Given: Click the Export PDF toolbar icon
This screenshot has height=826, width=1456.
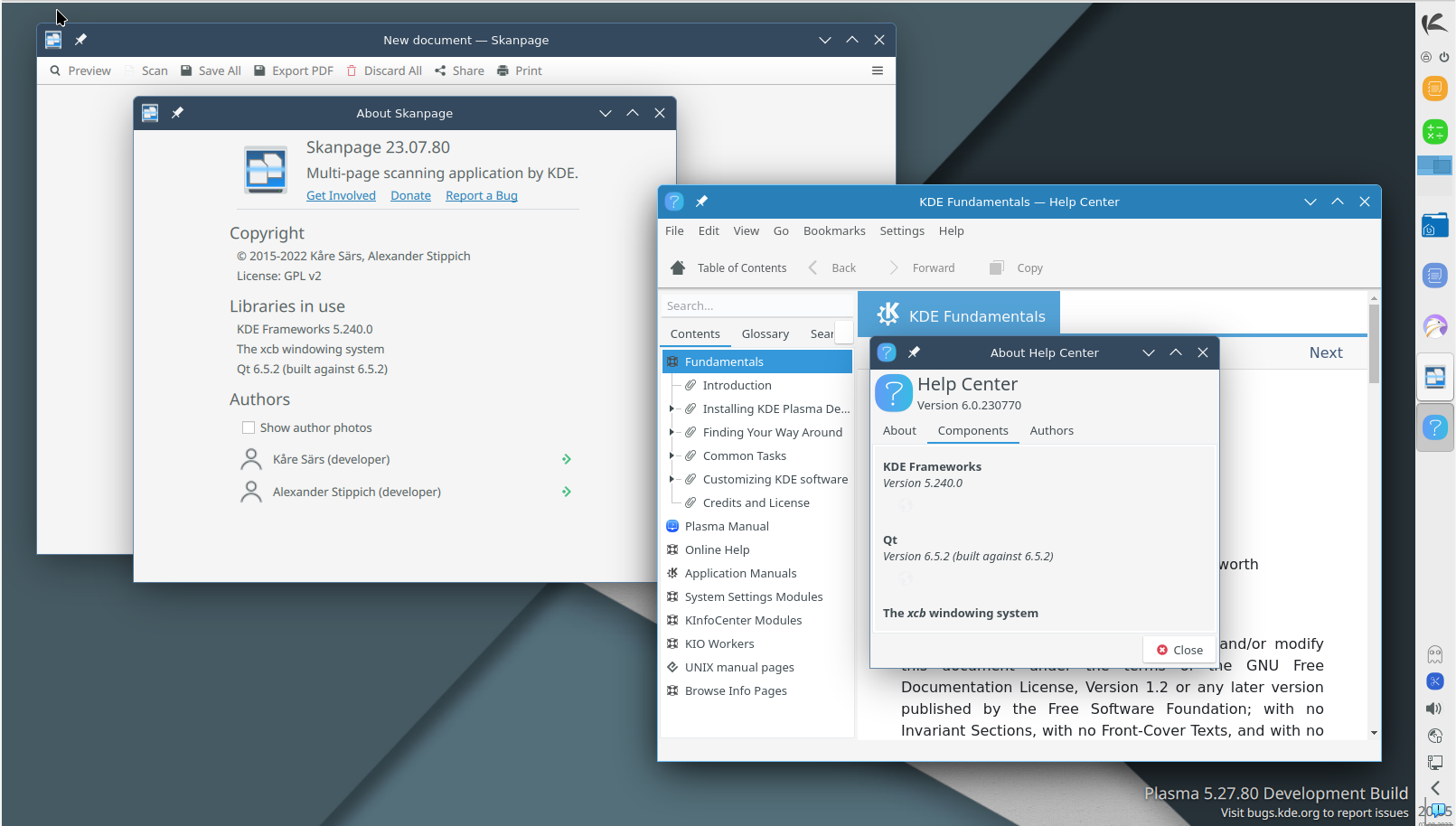Looking at the screenshot, I should pos(260,70).
